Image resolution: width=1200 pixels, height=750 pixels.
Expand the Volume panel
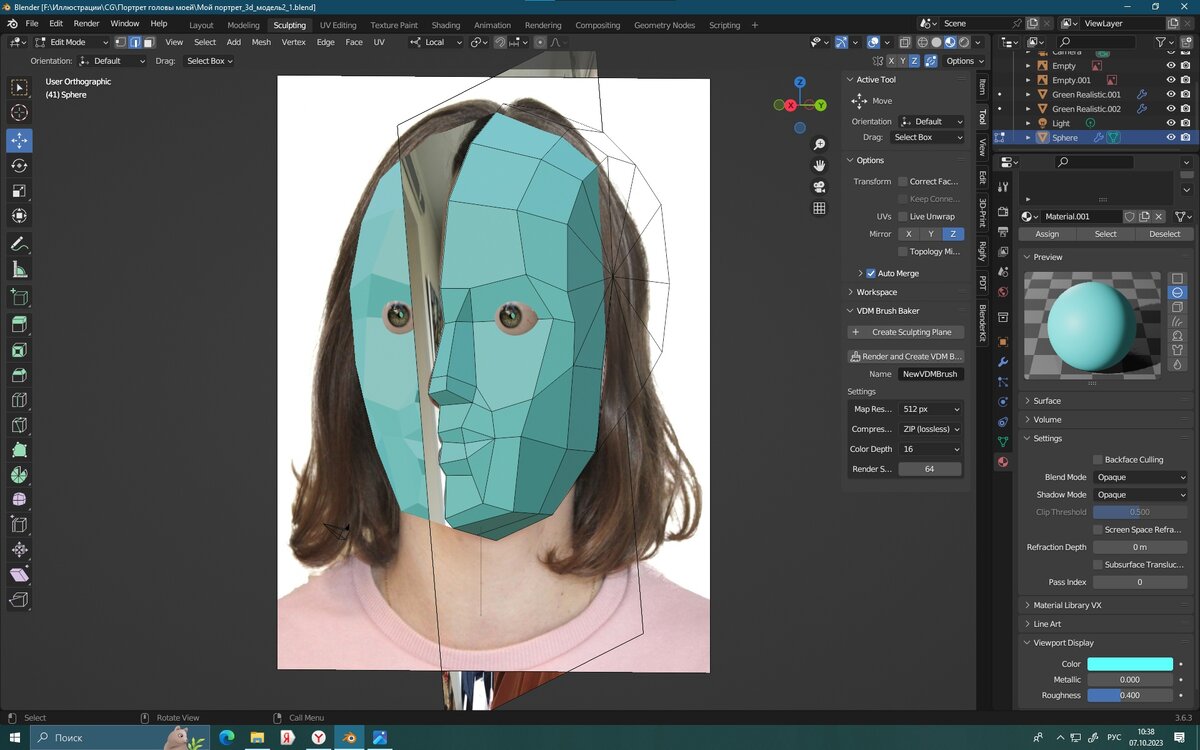[x=1047, y=419]
